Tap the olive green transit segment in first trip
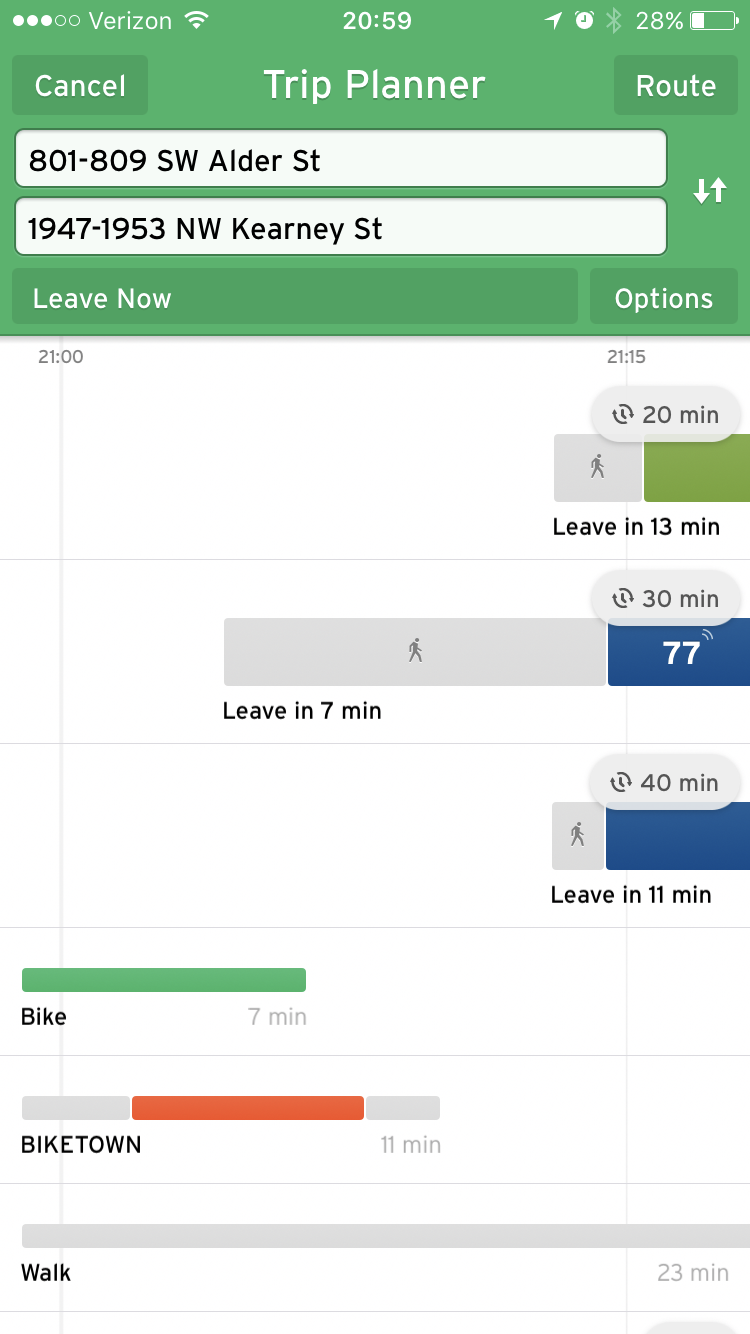This screenshot has height=1334, width=750. (x=697, y=467)
